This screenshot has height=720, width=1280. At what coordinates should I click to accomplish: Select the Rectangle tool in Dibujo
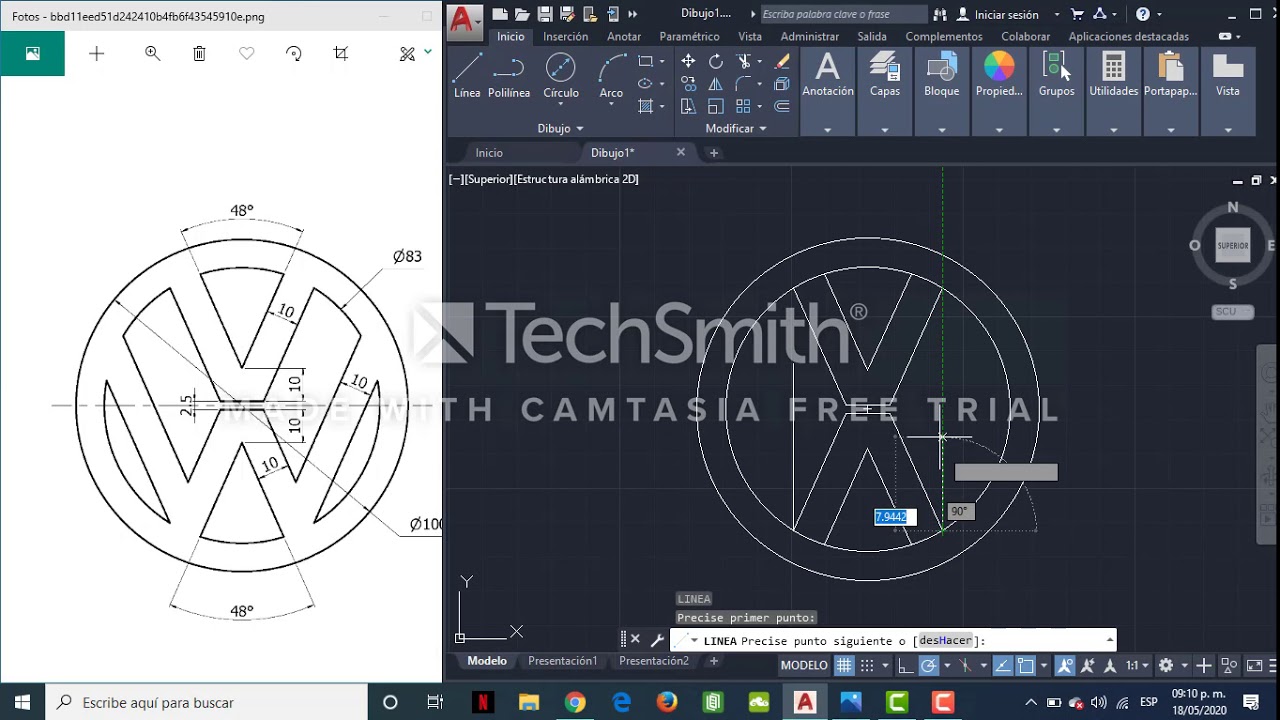(645, 61)
